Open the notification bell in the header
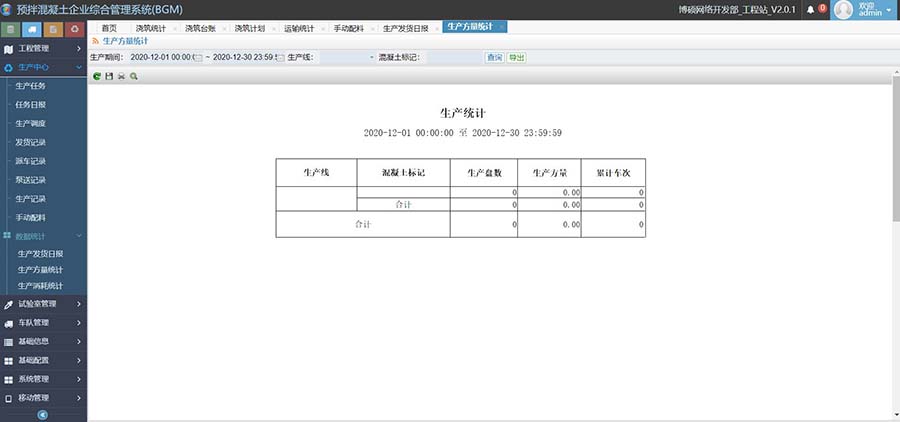The width and height of the screenshot is (900, 422). [811, 9]
